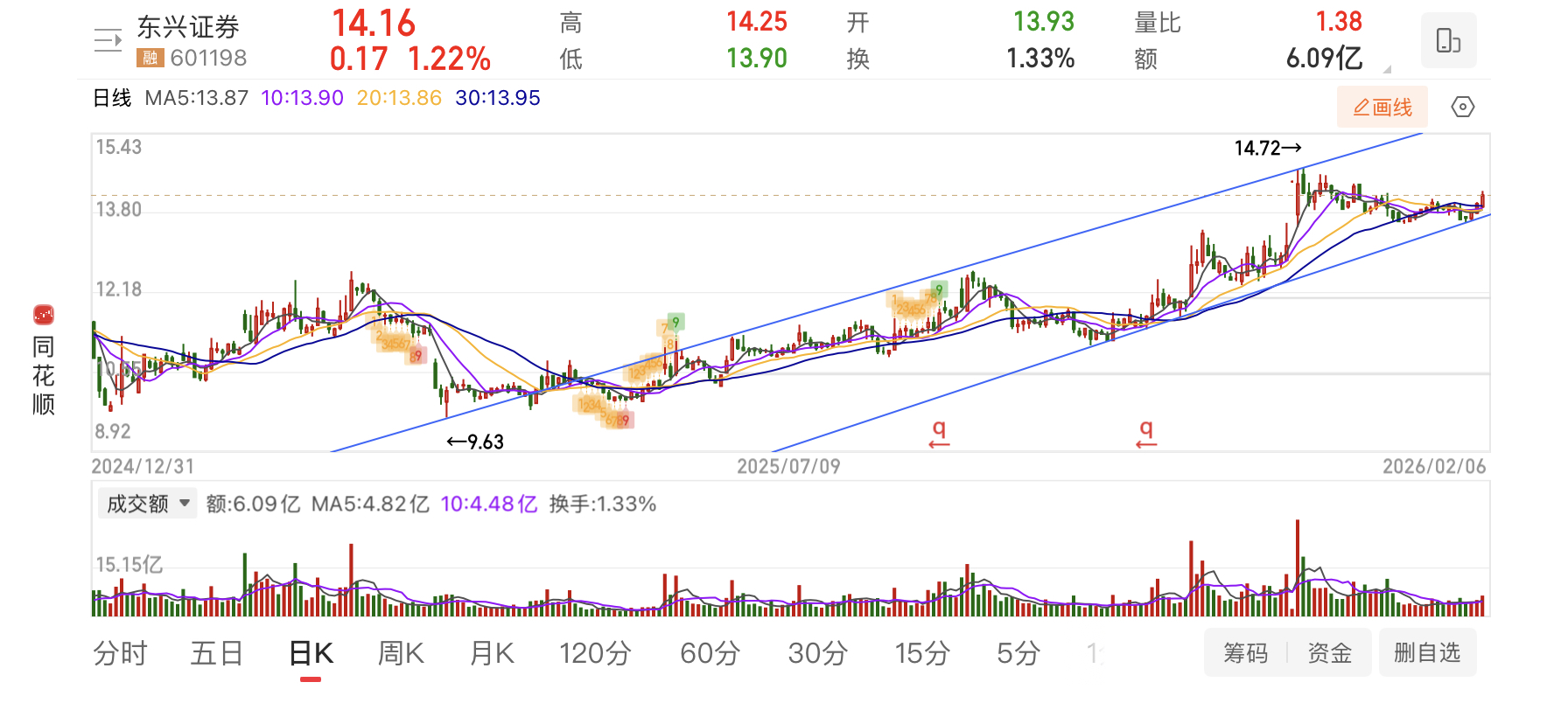Open chart settings hexagon icon
Image resolution: width=1568 pixels, height=724 pixels.
[1462, 108]
